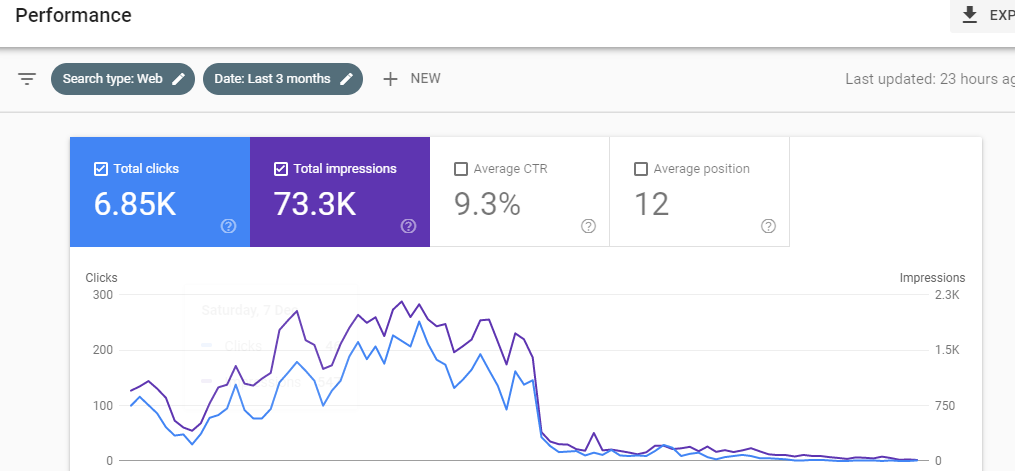This screenshot has height=471, width=1015.
Task: Select the 9.3% average CTR value
Action: 487,204
